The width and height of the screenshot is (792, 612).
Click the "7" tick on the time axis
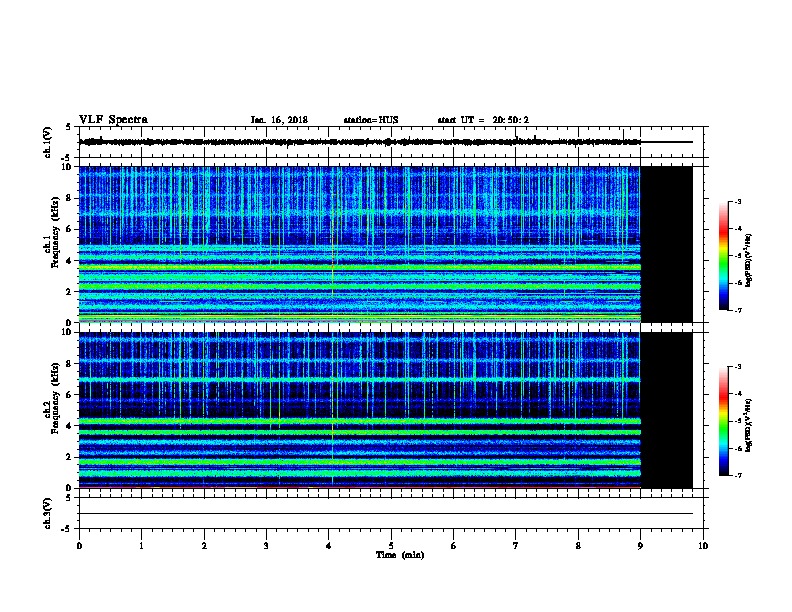coord(516,546)
